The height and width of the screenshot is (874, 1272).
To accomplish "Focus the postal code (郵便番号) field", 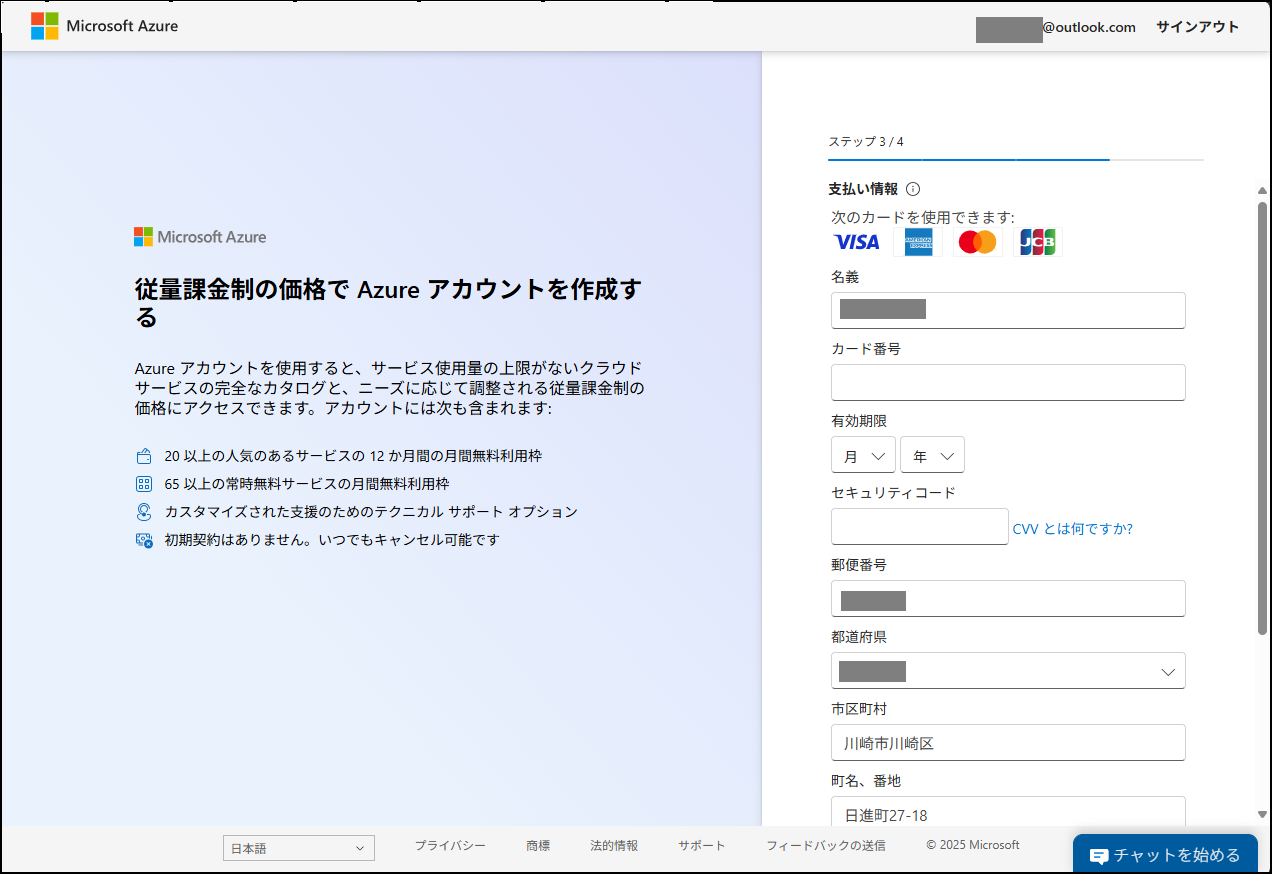I will coord(1008,598).
